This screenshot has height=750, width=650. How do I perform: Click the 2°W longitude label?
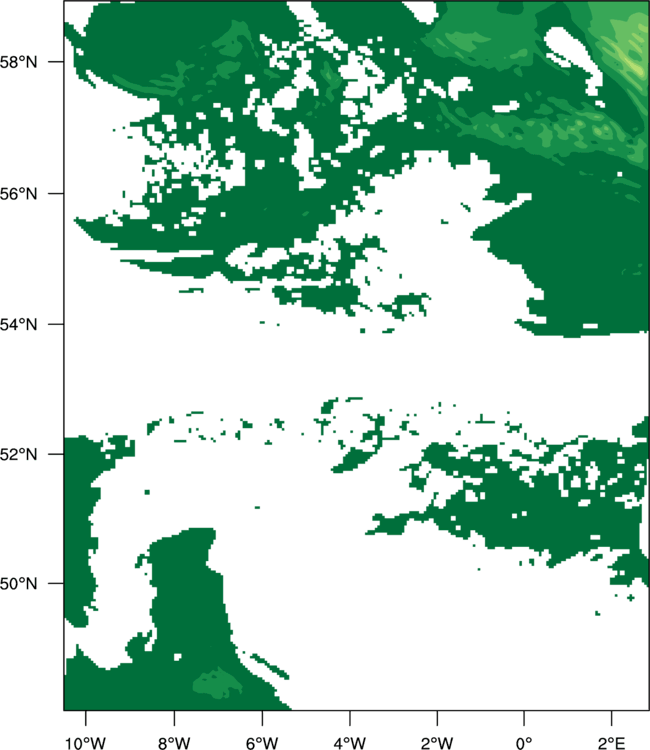pos(437,743)
